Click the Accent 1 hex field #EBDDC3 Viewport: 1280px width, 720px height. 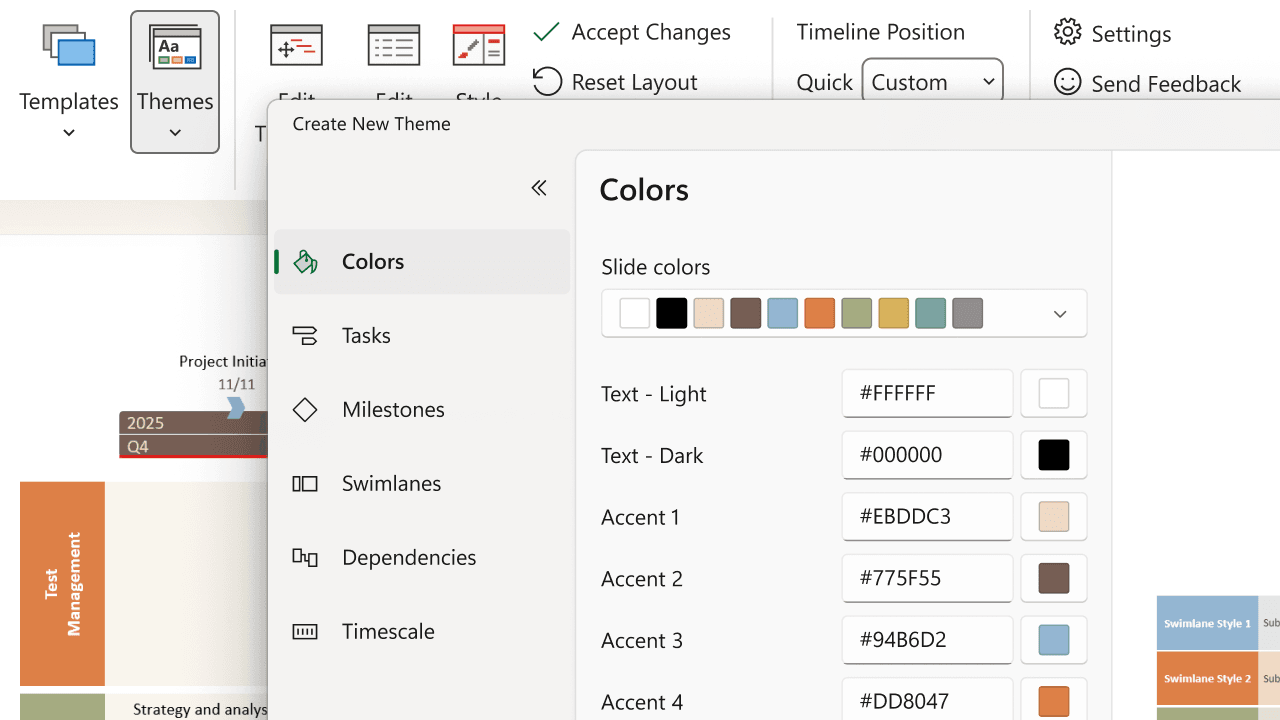click(x=927, y=517)
